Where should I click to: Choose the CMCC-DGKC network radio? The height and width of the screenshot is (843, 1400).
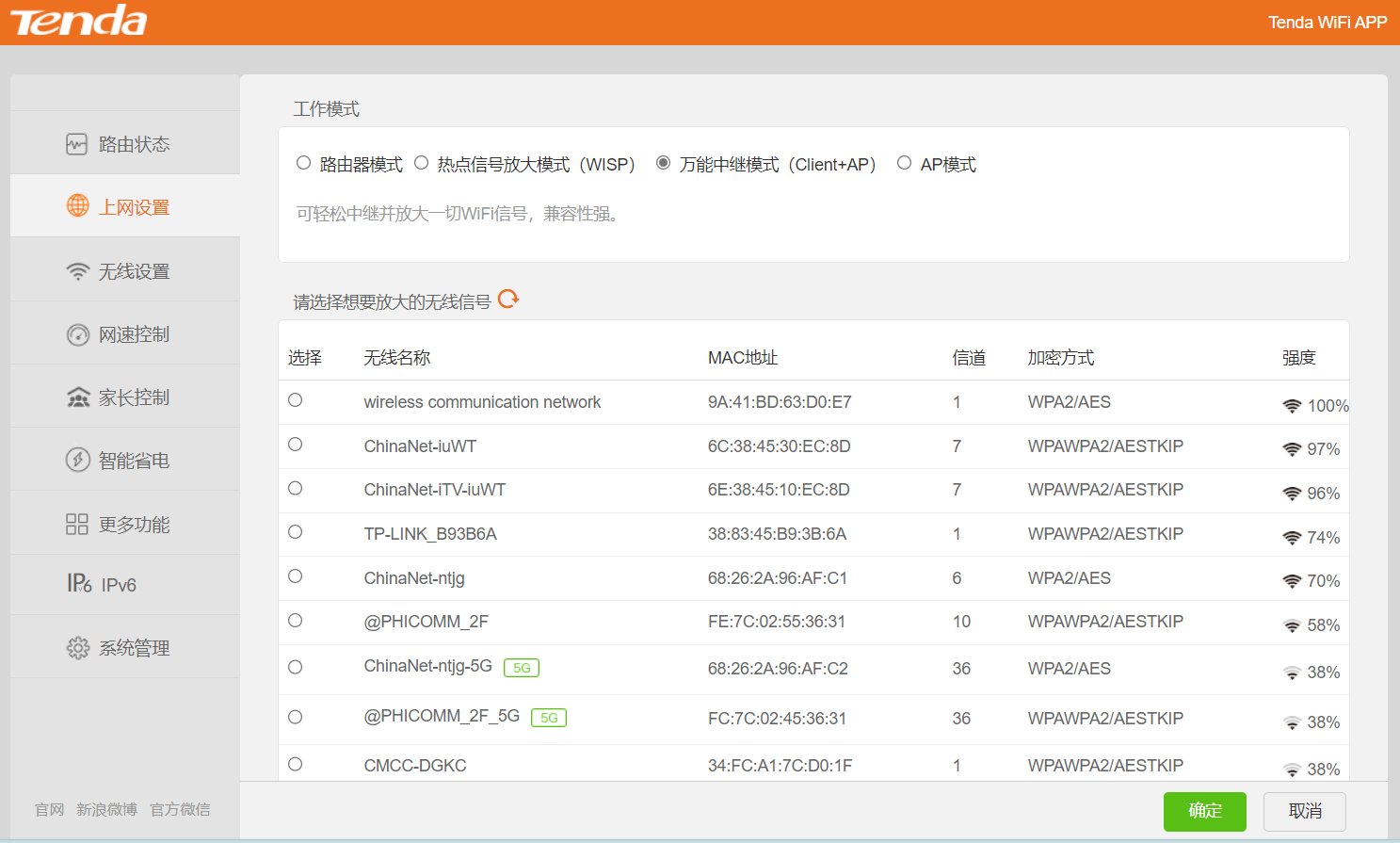296,764
